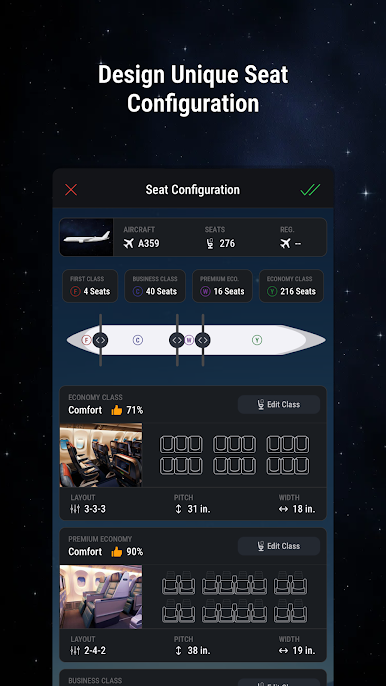386x686 pixels.
Task: Open the Premium Eco. 16 Seats chip
Action: [222, 286]
